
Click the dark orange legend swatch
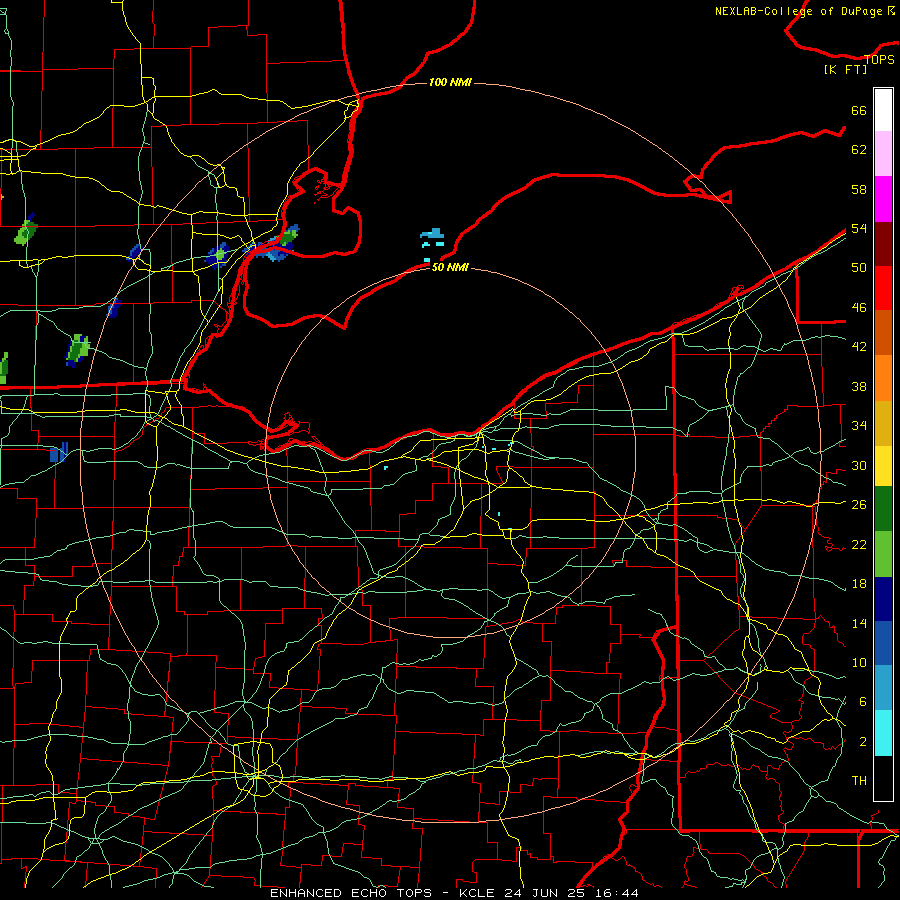click(883, 332)
